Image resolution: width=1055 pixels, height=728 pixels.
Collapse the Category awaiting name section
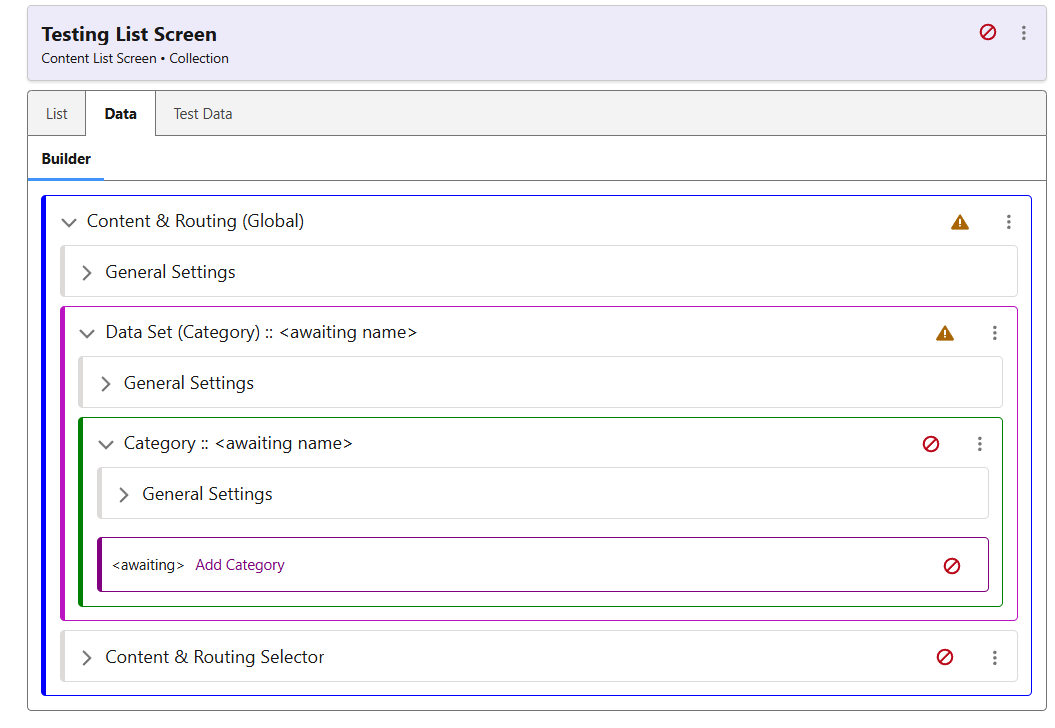click(106, 444)
